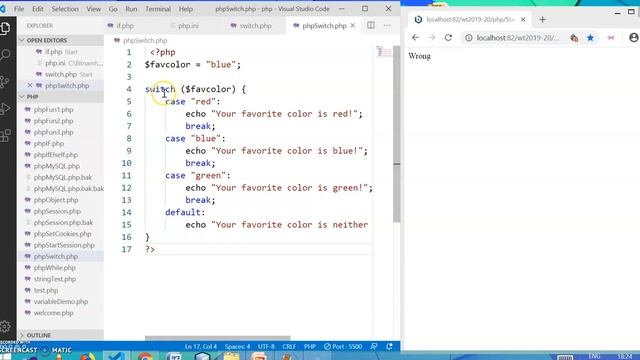Image resolution: width=640 pixels, height=360 pixels.
Task: Expand the Outline section
Action: 60,335
